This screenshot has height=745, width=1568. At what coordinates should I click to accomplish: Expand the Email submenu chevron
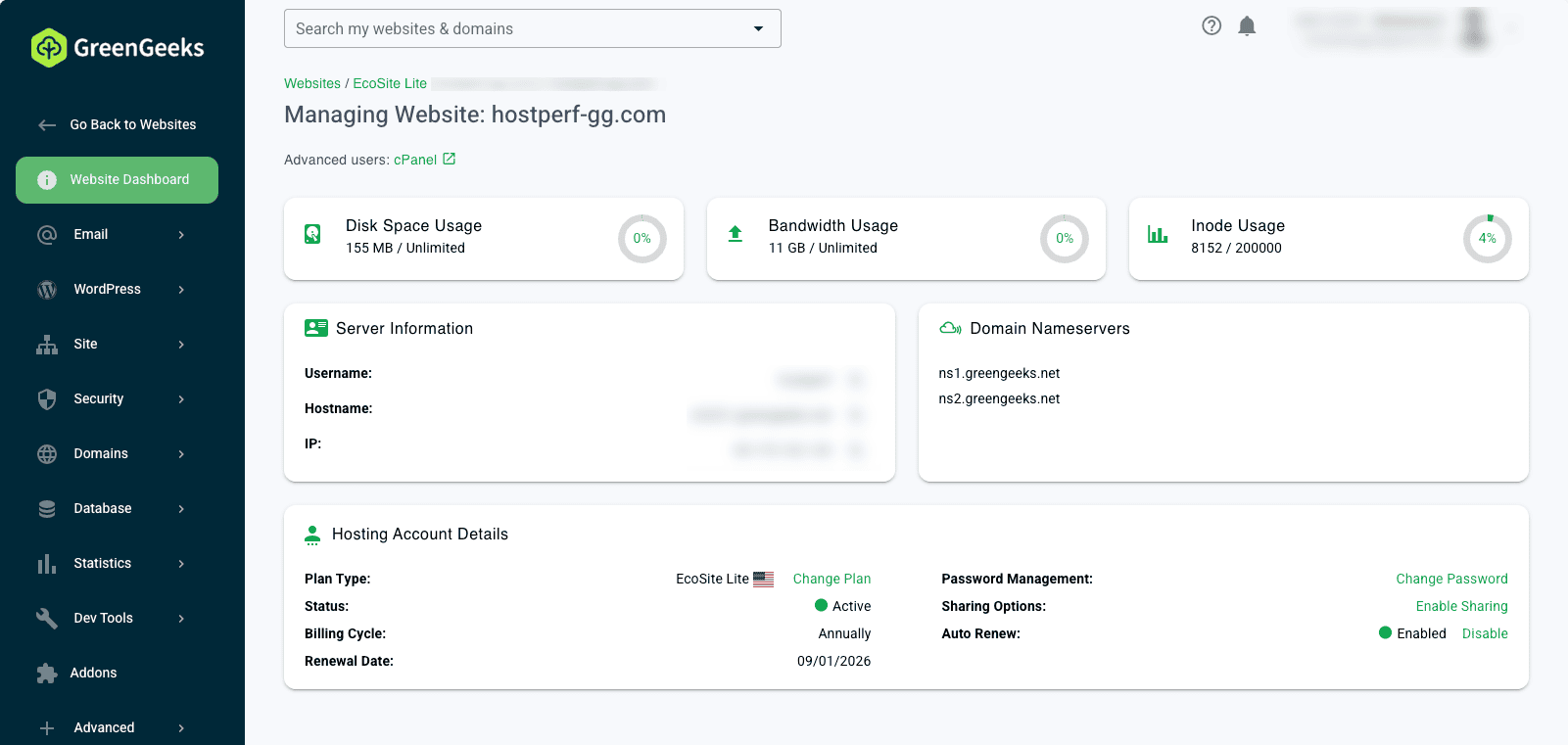tap(181, 235)
